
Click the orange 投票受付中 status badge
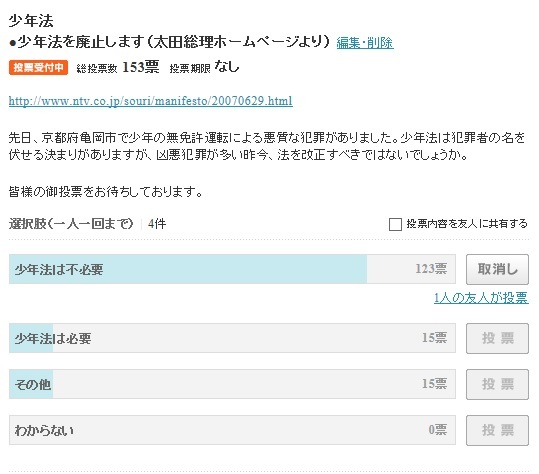pyautogui.click(x=38, y=67)
